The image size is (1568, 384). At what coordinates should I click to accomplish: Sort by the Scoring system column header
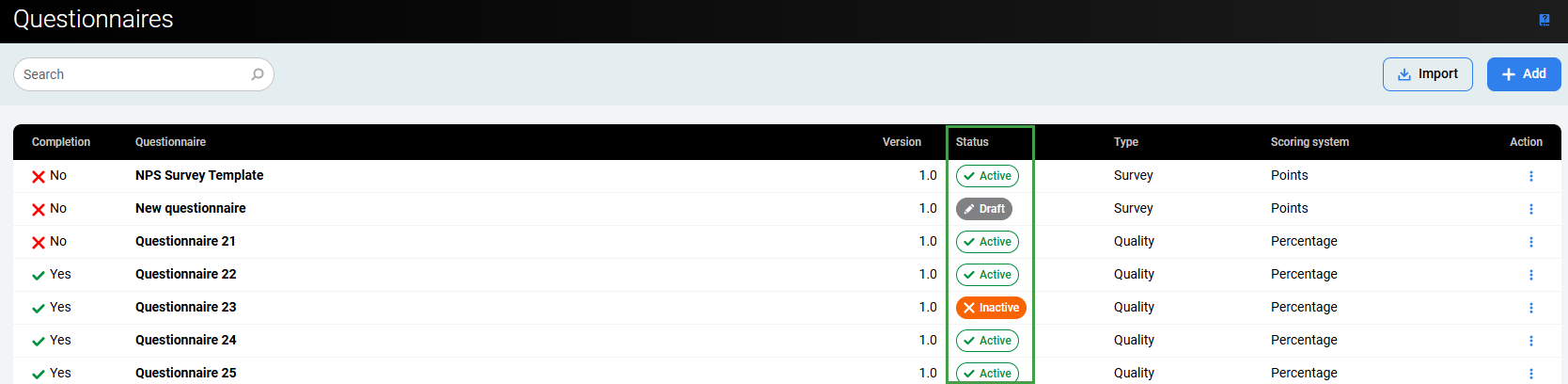click(1309, 142)
